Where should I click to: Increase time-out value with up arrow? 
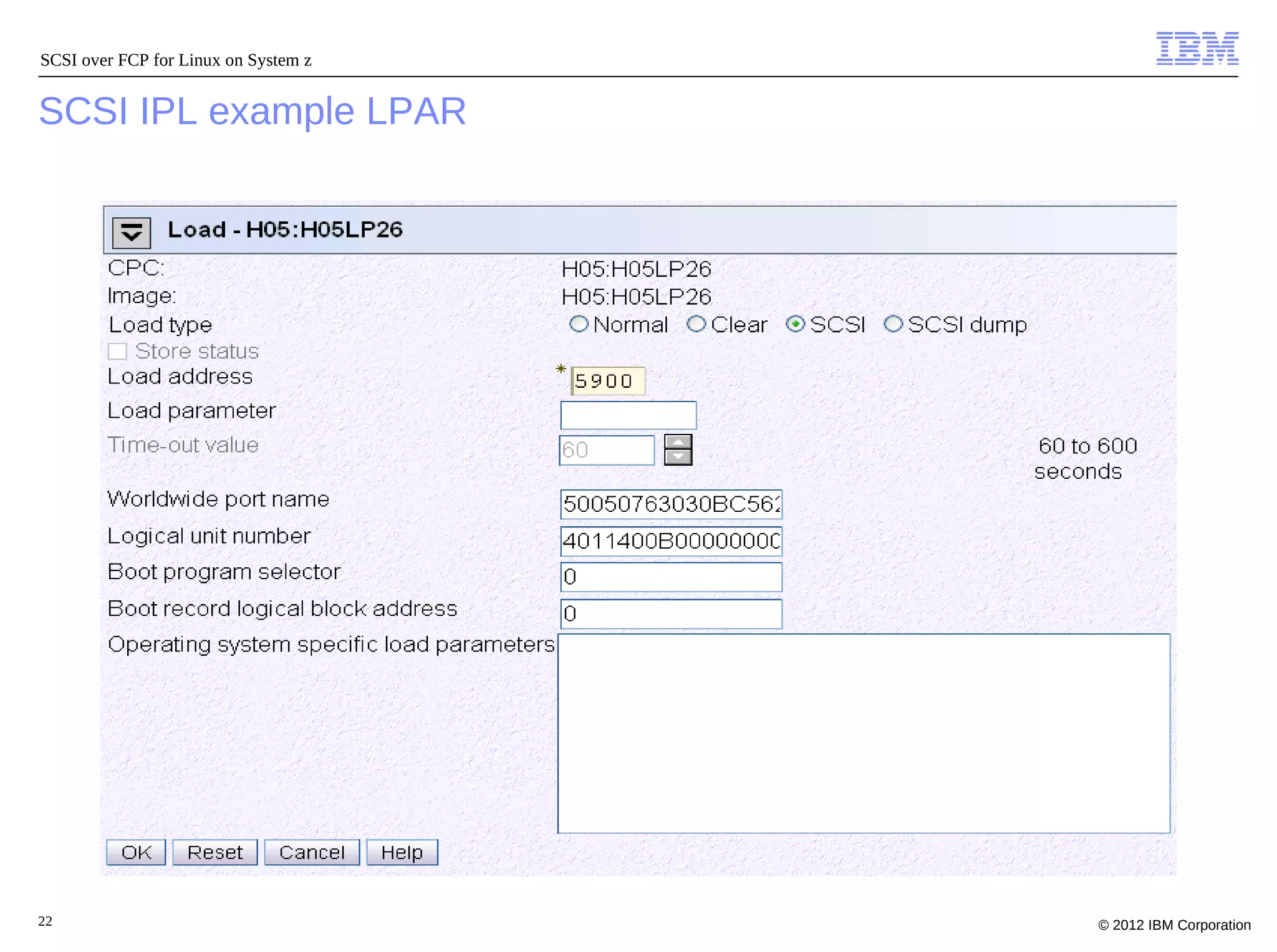(x=678, y=441)
